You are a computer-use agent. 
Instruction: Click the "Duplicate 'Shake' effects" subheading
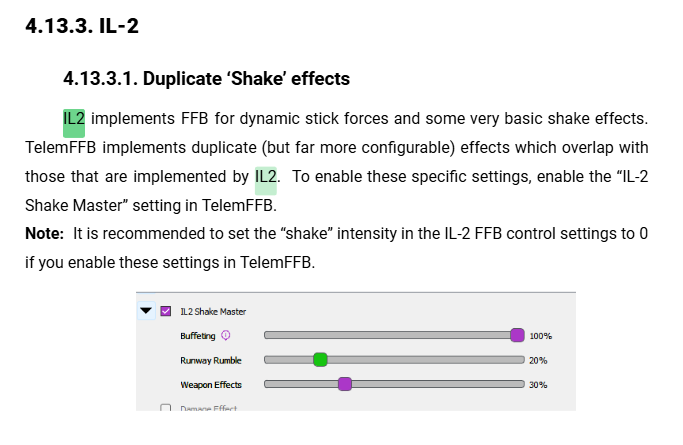pyautogui.click(x=206, y=78)
